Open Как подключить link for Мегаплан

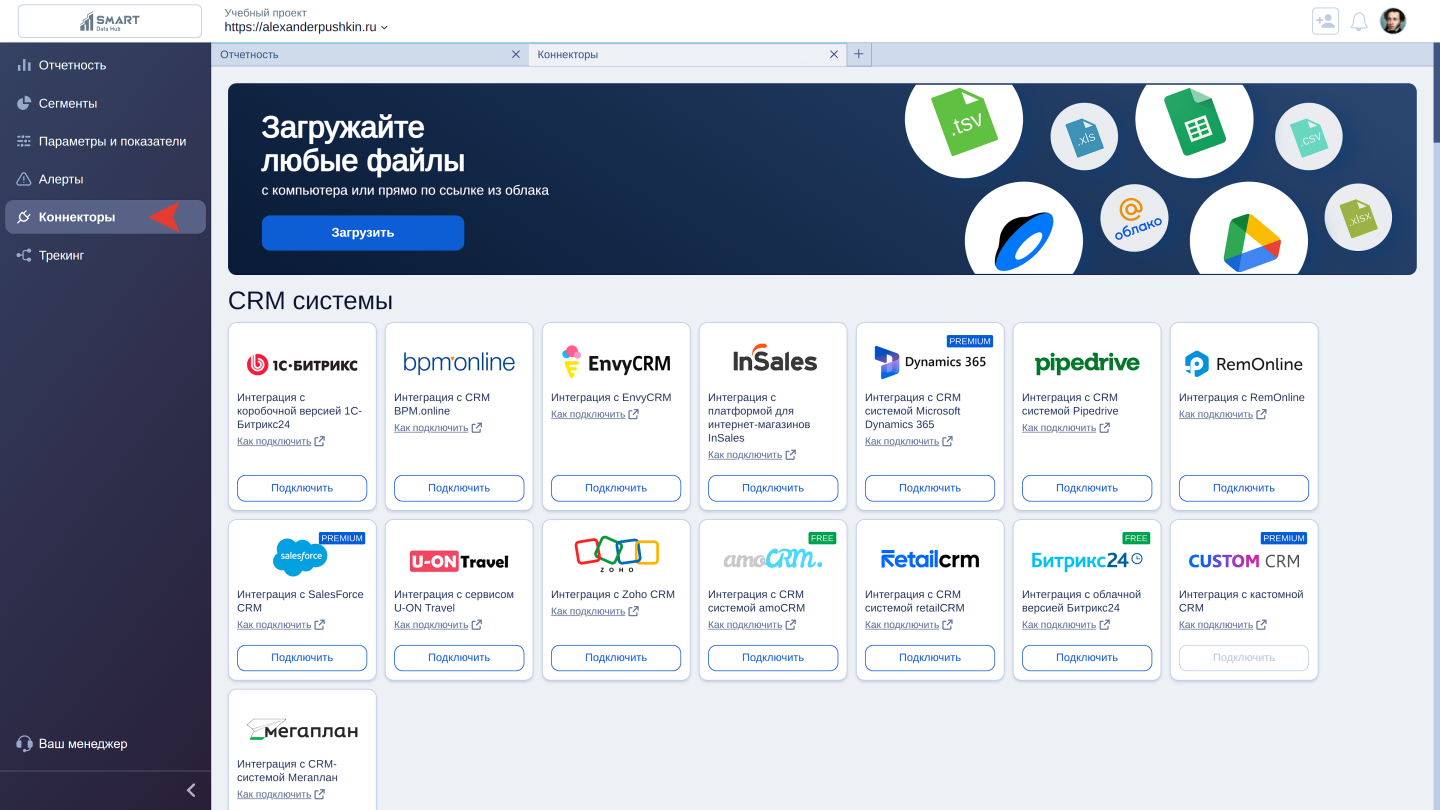tap(281, 795)
